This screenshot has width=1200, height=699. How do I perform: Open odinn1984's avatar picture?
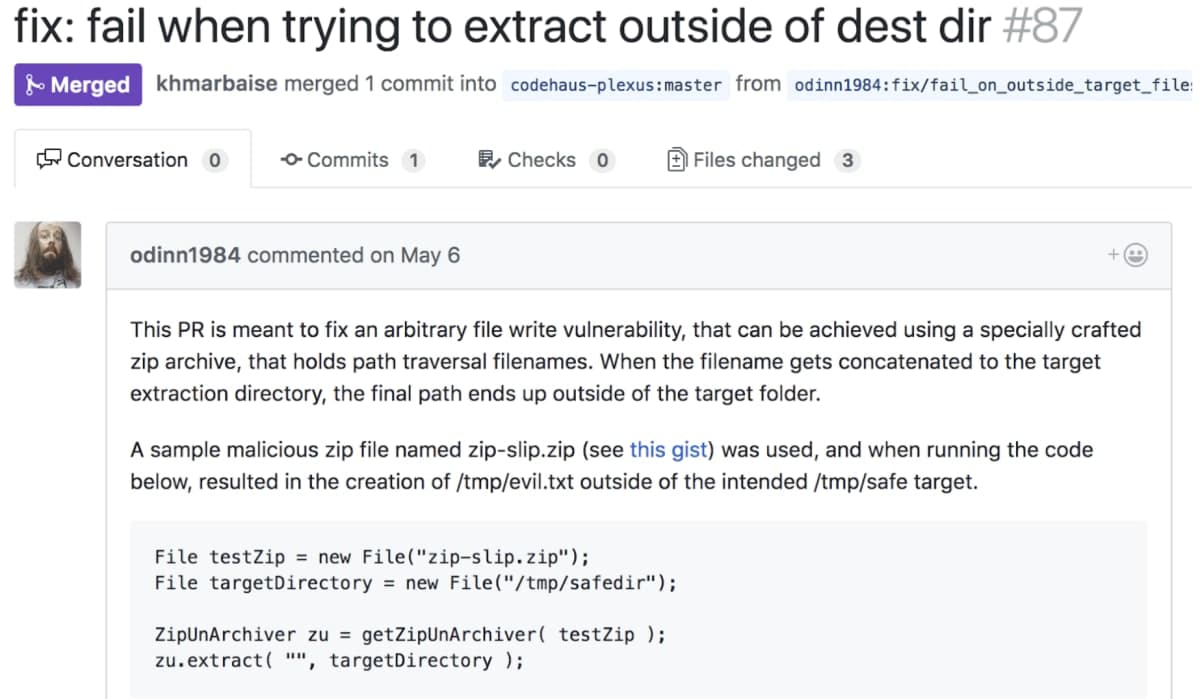pos(48,255)
